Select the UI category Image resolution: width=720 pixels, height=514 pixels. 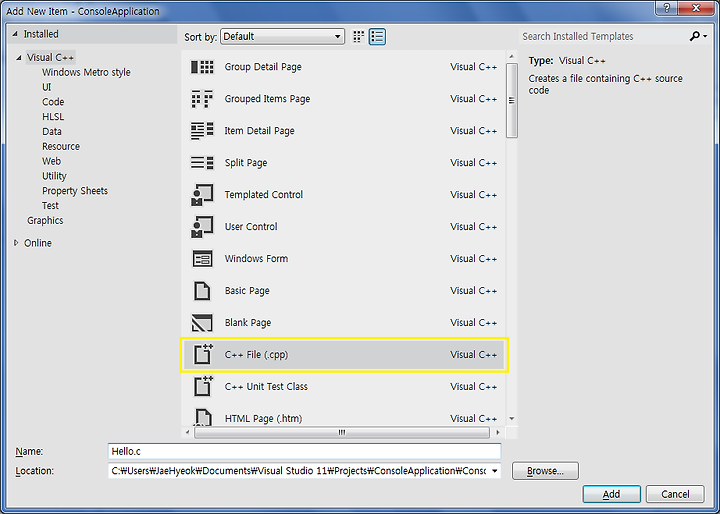[x=47, y=87]
